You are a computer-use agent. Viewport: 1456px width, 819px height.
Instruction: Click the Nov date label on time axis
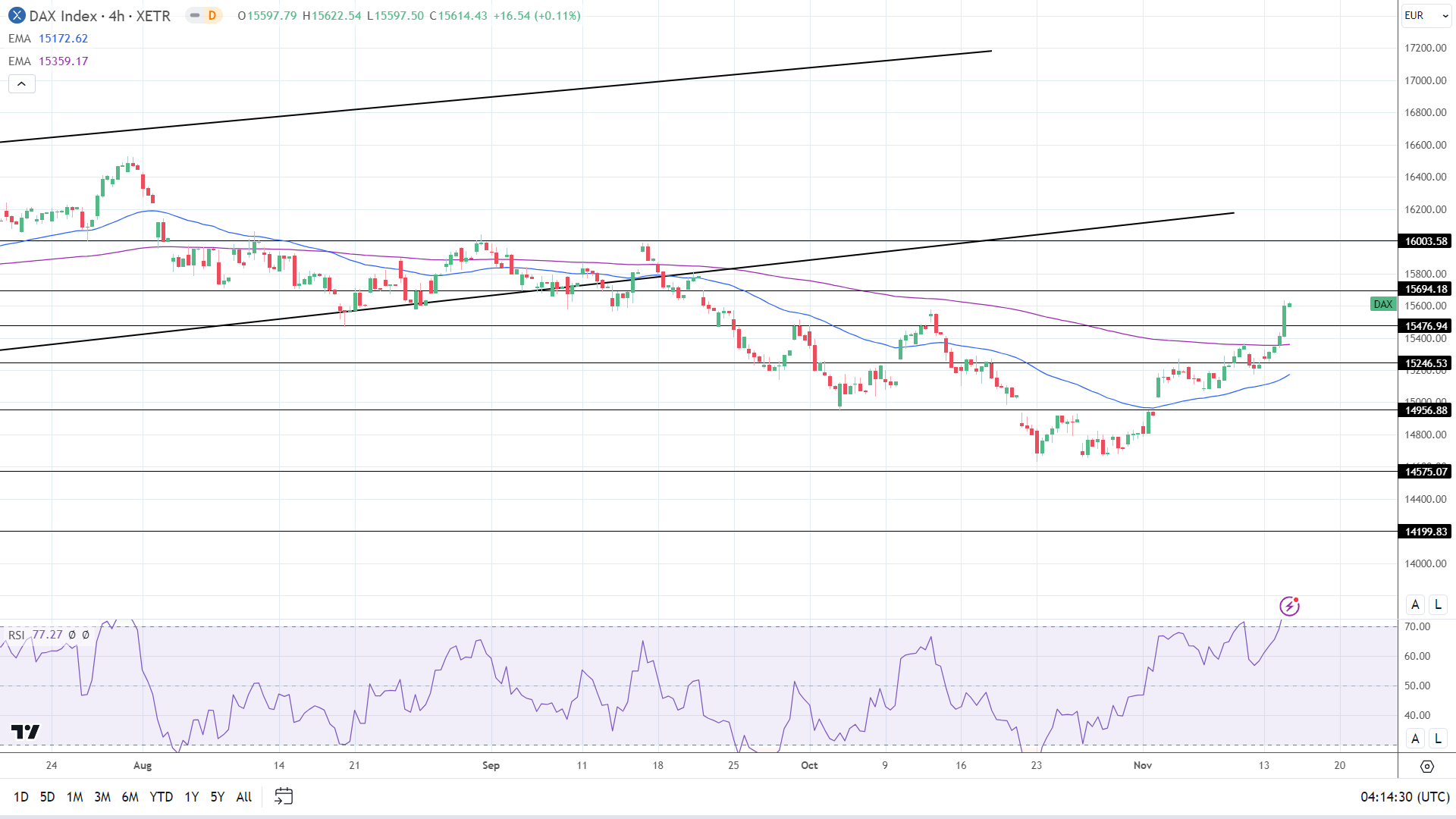(x=1143, y=765)
